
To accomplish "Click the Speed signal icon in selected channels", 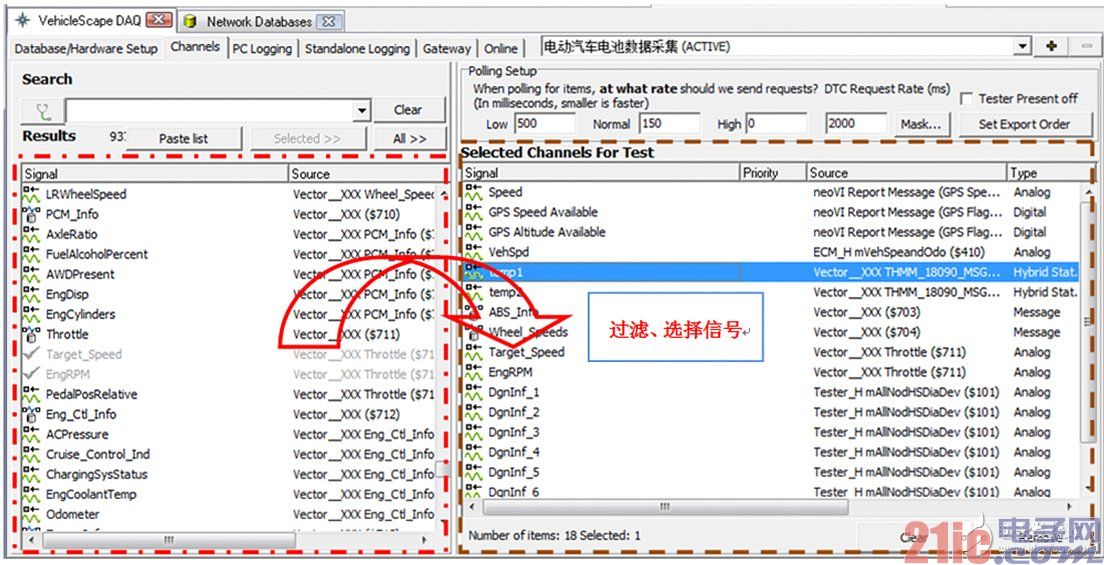I will tap(474, 192).
